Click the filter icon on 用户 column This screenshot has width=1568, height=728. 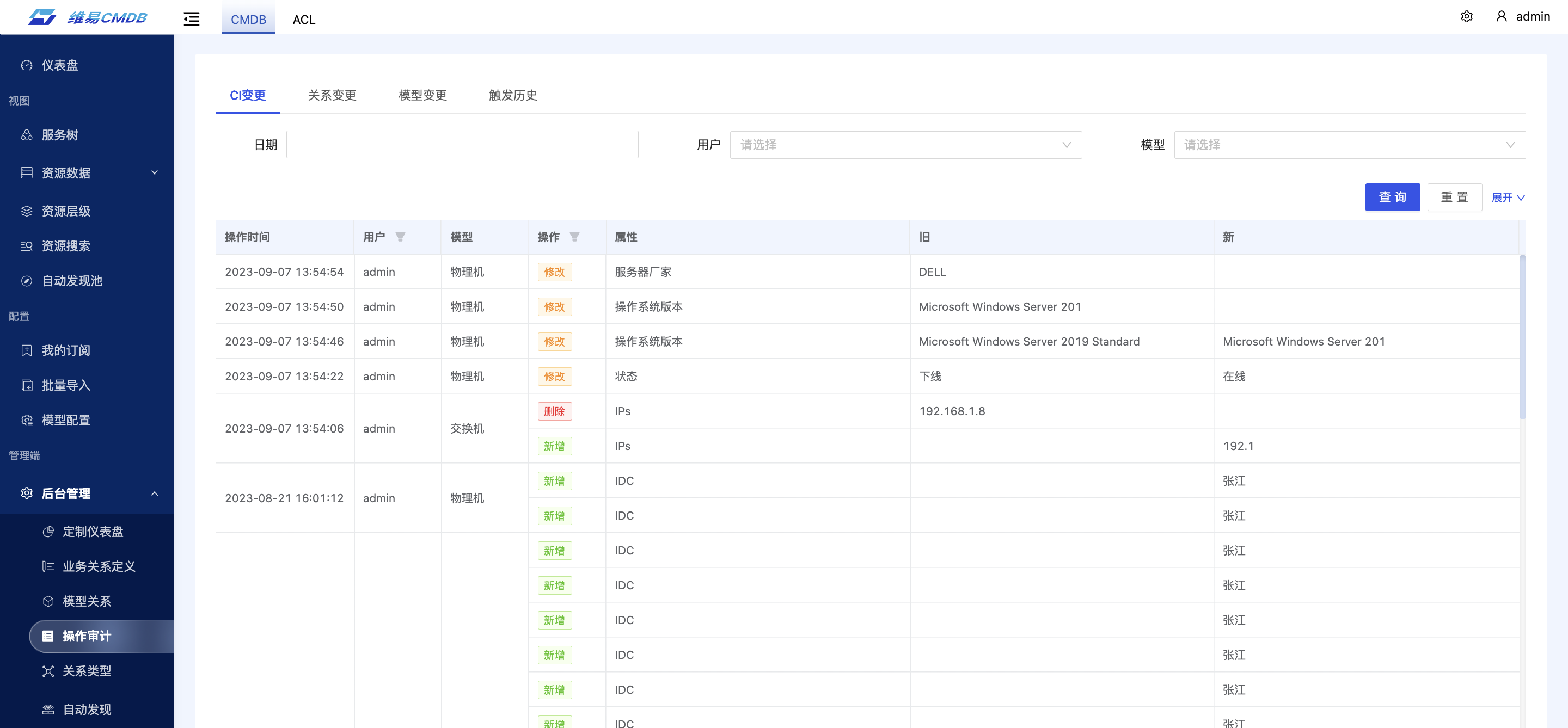pyautogui.click(x=400, y=237)
